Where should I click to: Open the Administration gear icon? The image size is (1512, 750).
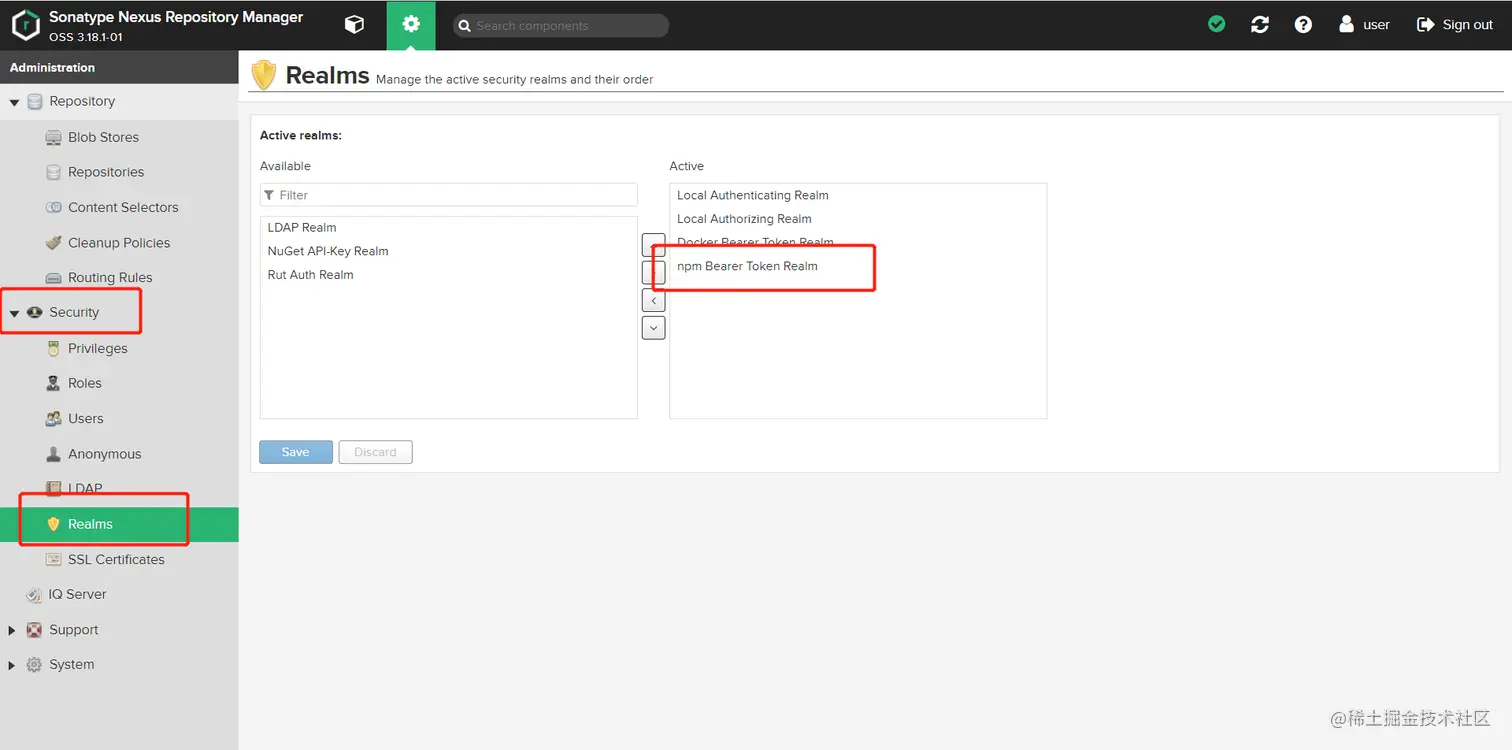tap(411, 25)
